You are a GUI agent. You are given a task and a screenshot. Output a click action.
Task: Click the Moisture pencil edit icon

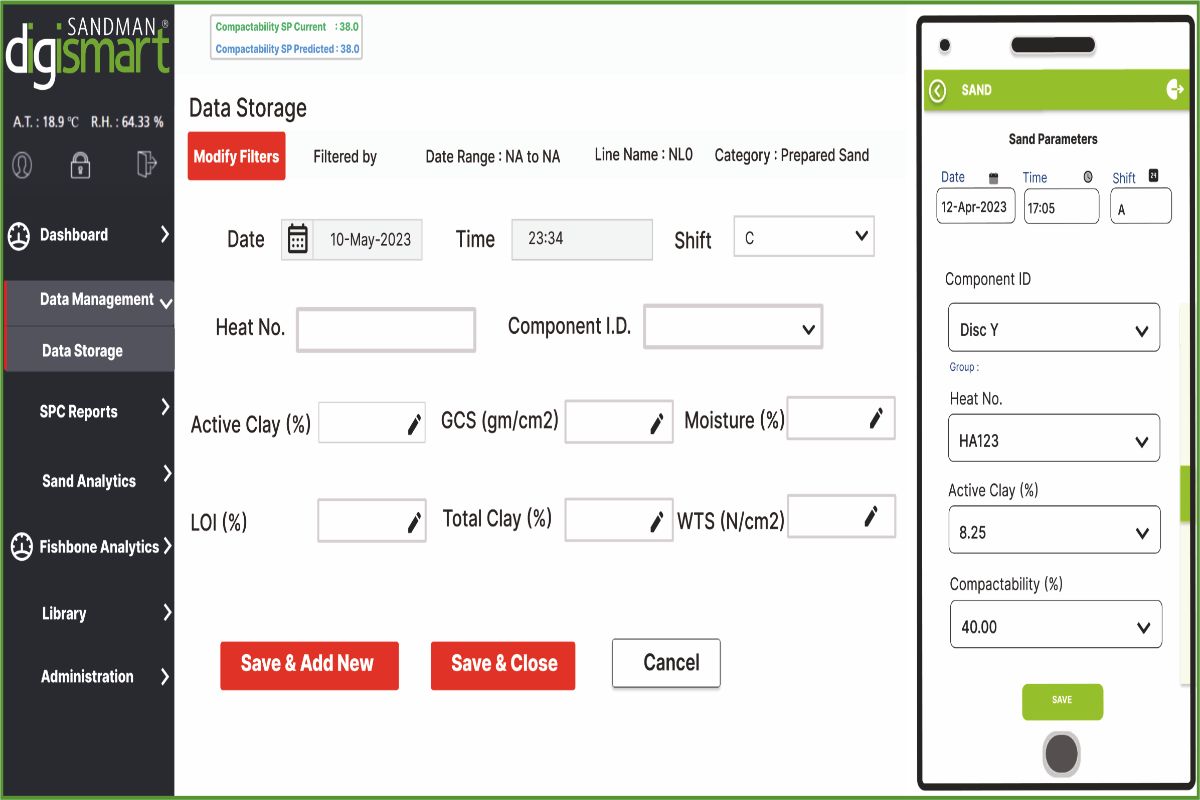(876, 418)
